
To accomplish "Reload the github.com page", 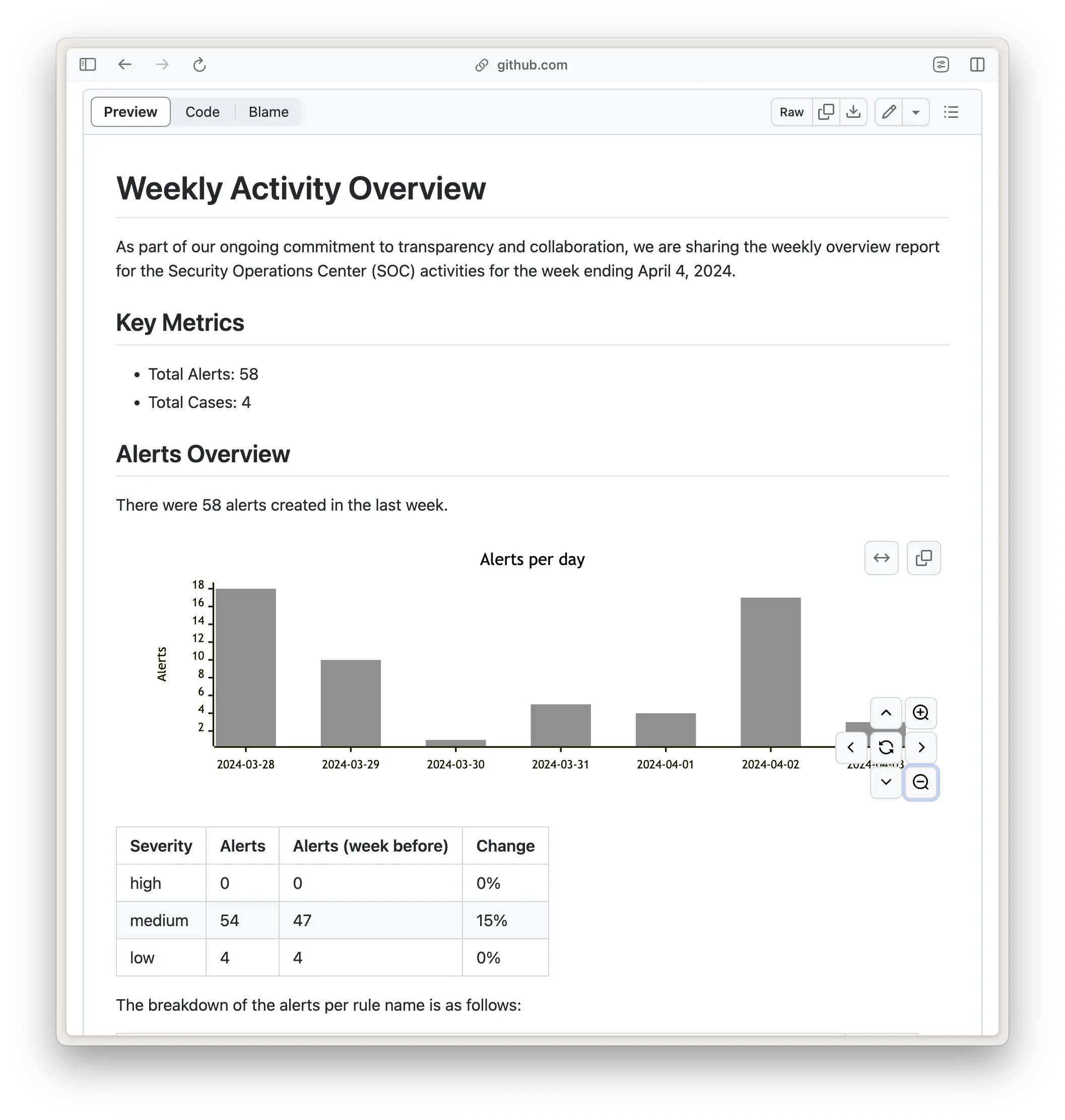I will [199, 64].
